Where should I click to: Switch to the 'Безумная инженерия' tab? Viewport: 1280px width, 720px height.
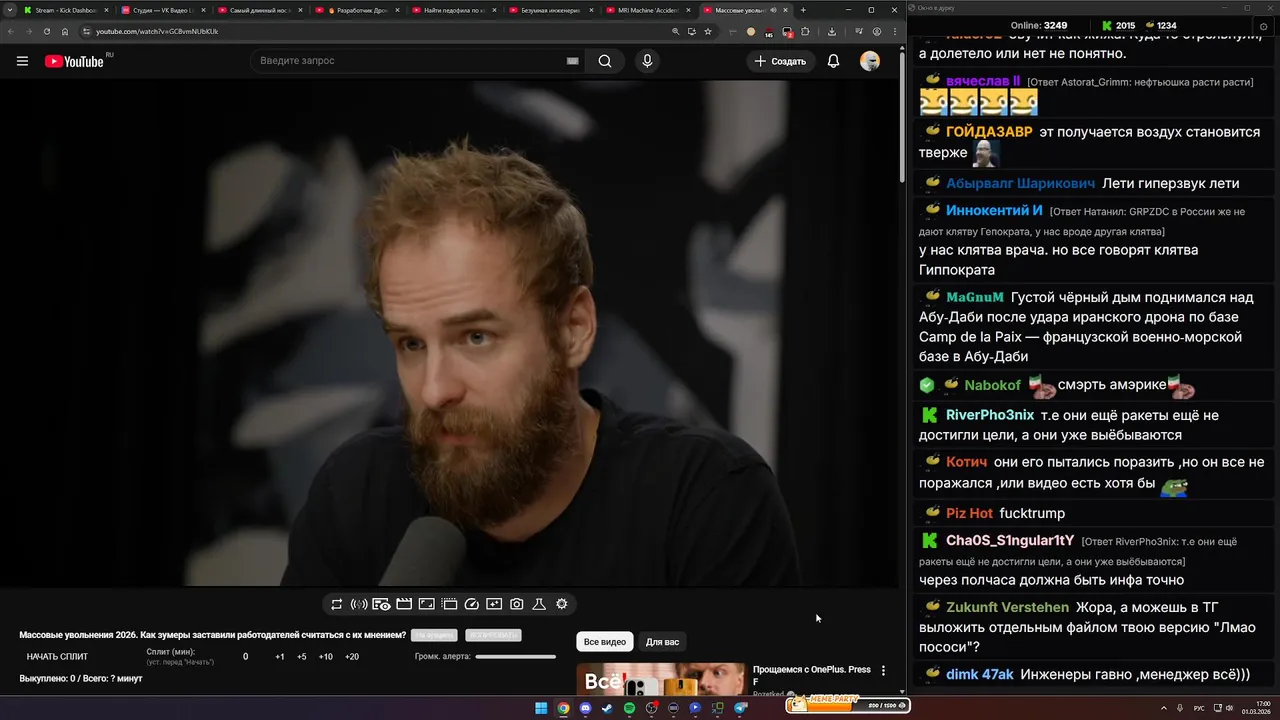(550, 10)
